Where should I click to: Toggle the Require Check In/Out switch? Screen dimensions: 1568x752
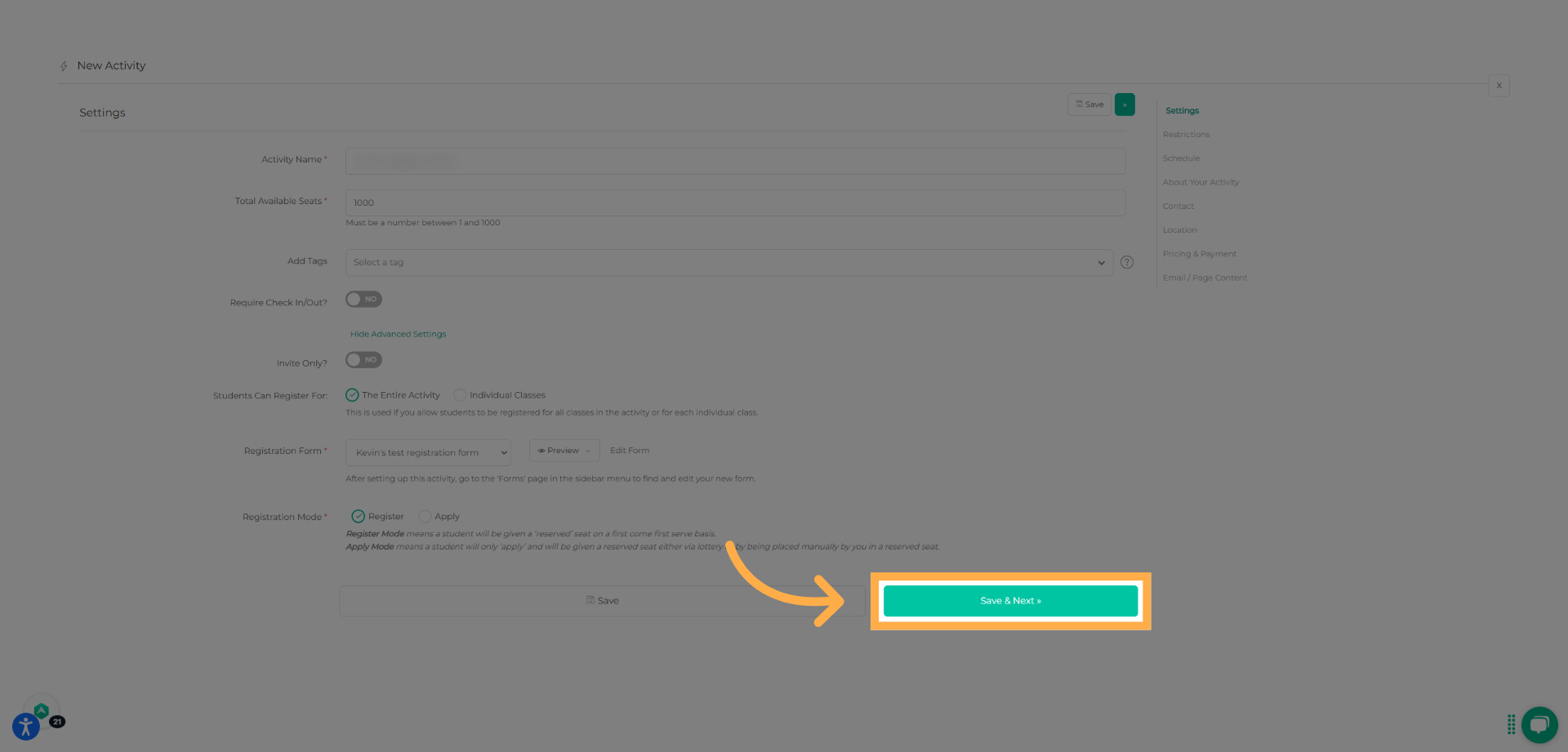point(363,300)
